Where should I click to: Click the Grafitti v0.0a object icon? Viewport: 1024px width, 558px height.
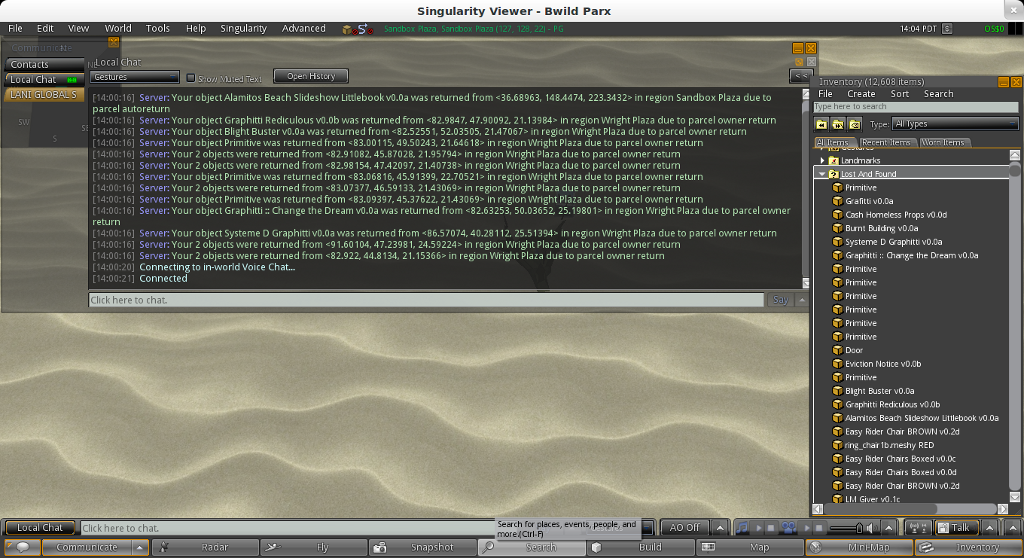[837, 201]
